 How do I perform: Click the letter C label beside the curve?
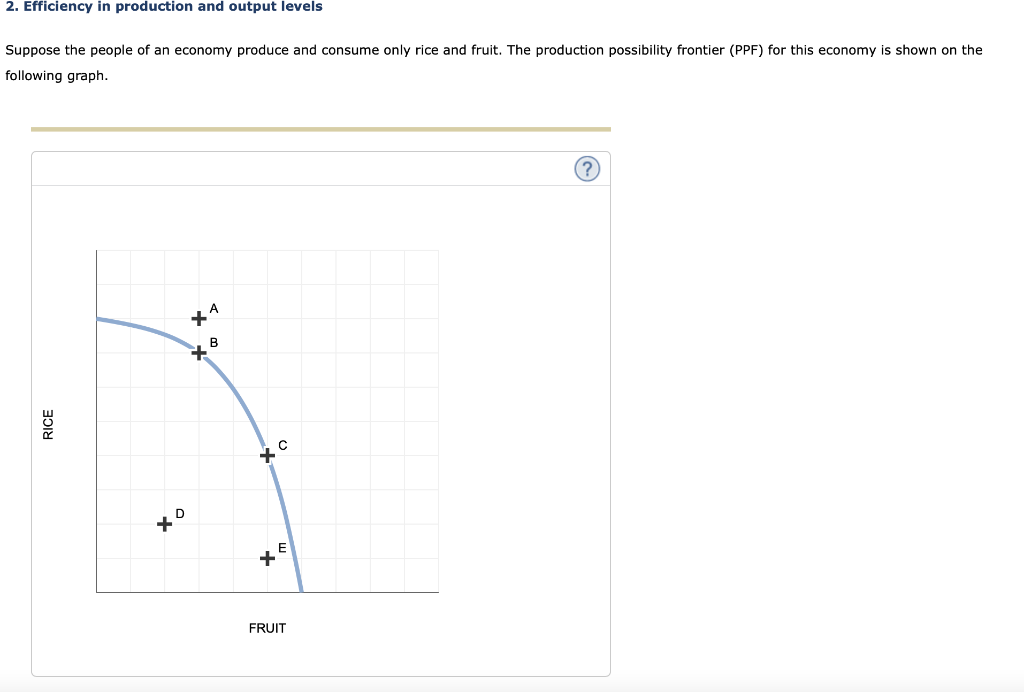tap(283, 445)
